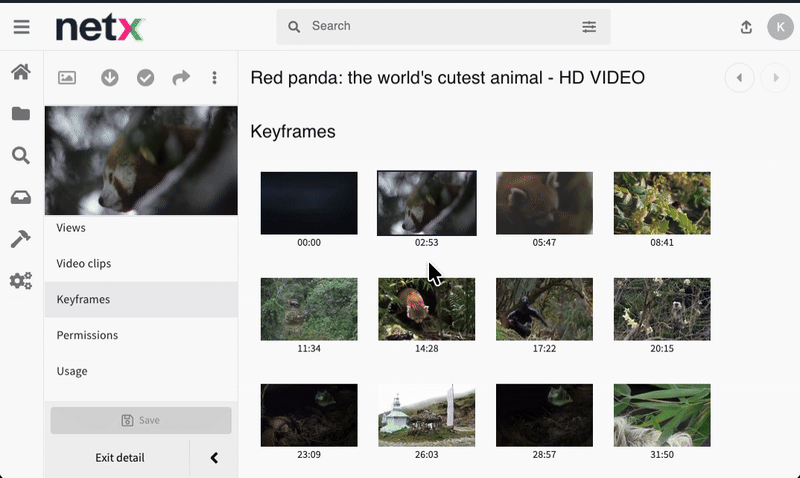The image size is (800, 478).
Task: Open the Permissions section
Action: click(x=87, y=335)
